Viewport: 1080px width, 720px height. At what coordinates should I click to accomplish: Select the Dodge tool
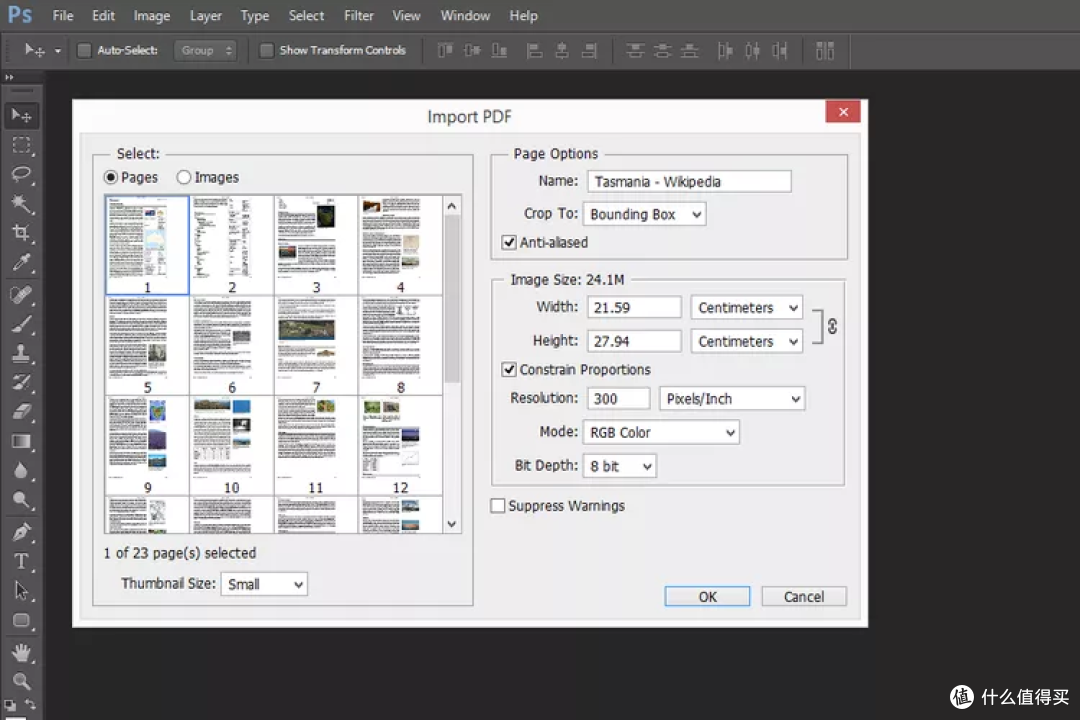coord(21,500)
